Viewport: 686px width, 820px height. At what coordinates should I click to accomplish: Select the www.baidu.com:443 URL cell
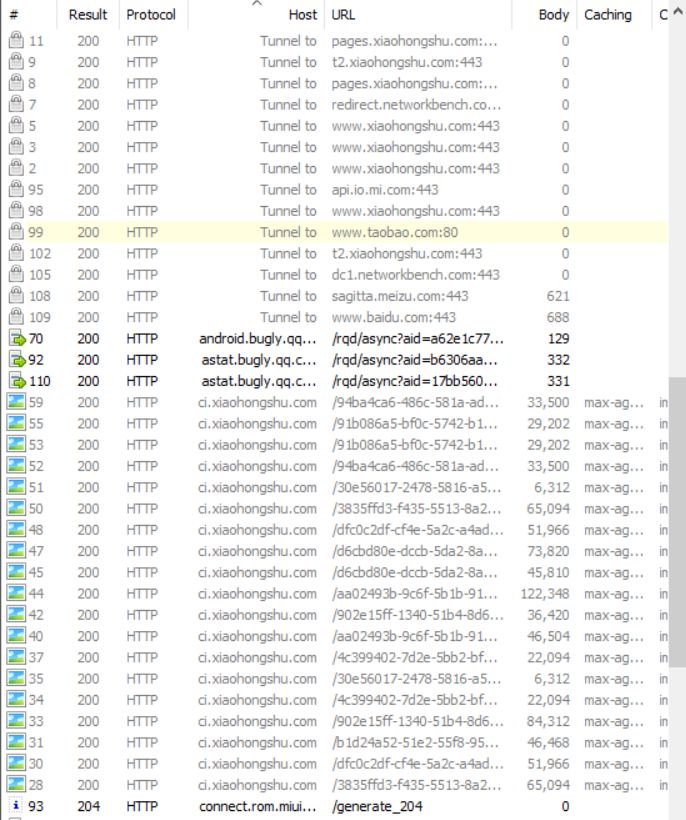pos(394,317)
